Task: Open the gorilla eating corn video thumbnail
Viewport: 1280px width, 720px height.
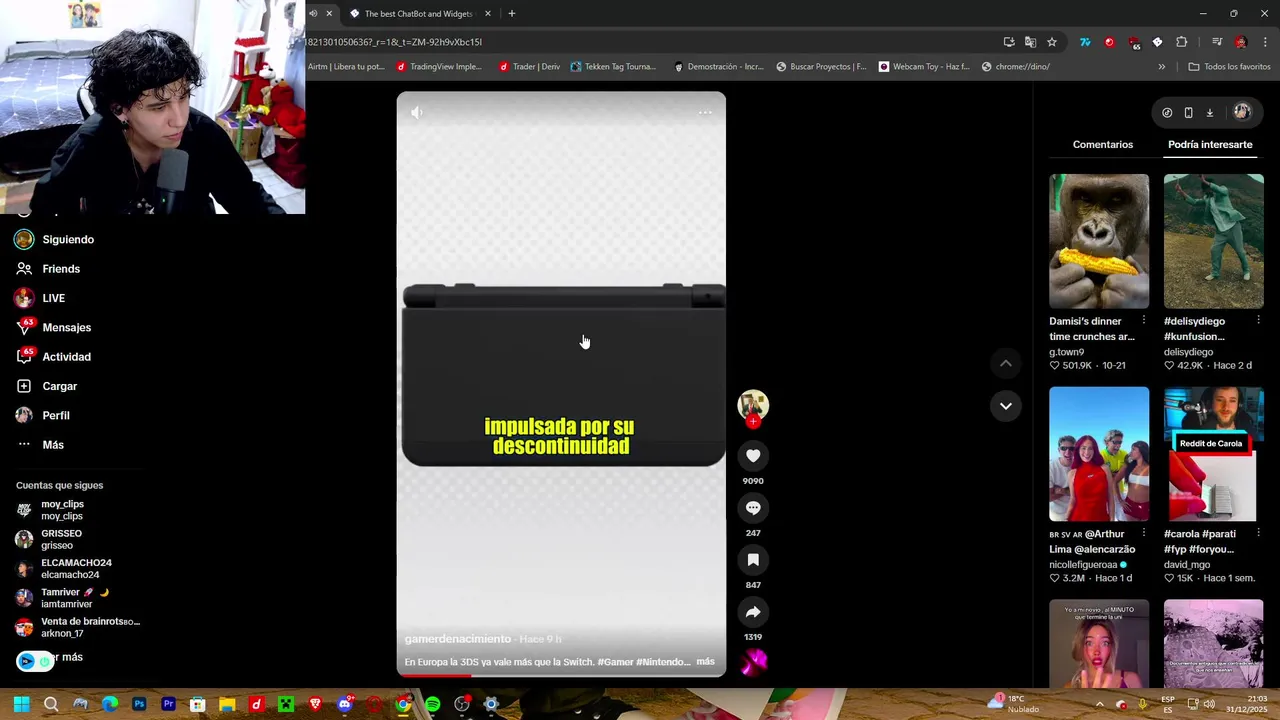Action: pos(1099,241)
